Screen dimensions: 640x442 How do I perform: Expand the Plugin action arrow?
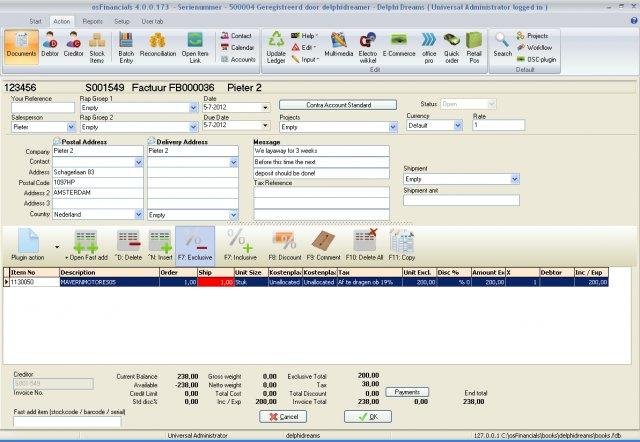tap(57, 247)
